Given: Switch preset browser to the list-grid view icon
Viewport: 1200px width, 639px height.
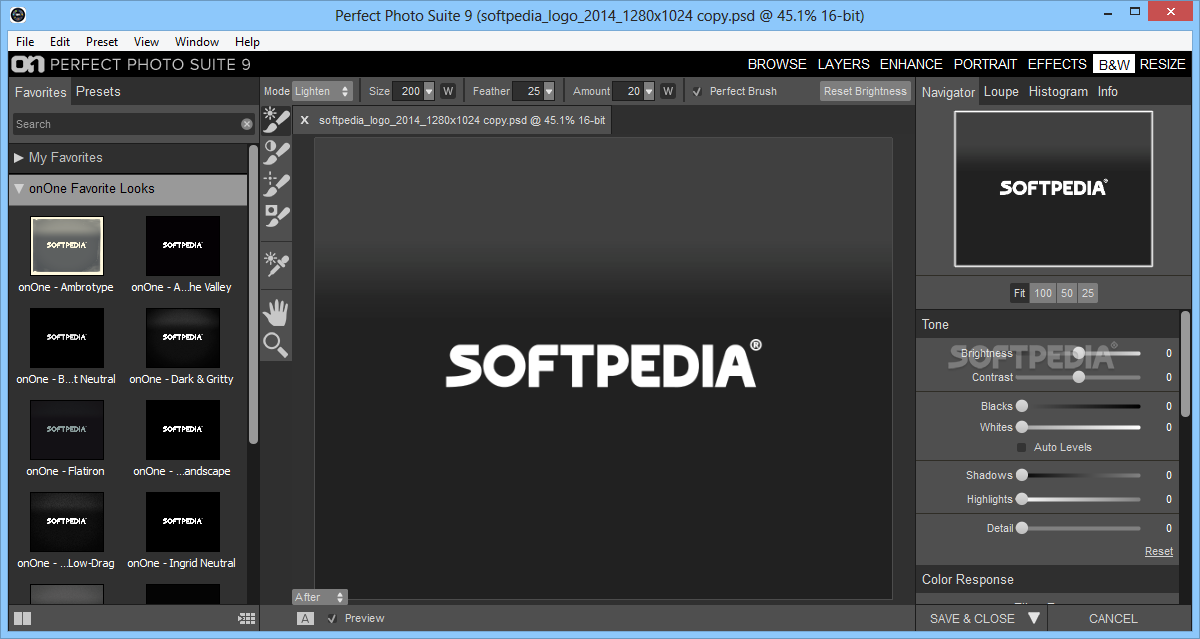Looking at the screenshot, I should point(247,619).
